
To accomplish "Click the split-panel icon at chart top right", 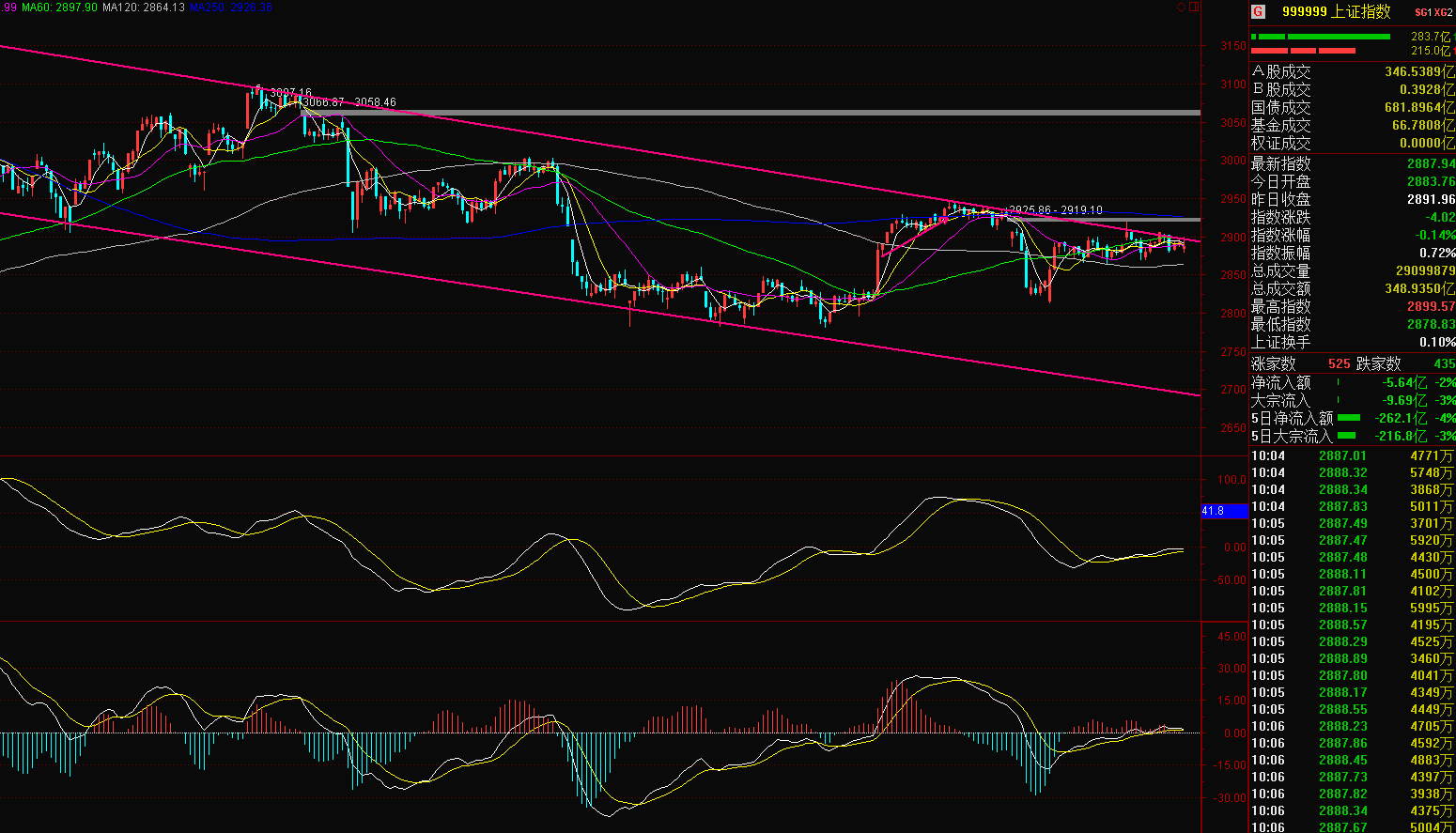I will pos(1194,7).
